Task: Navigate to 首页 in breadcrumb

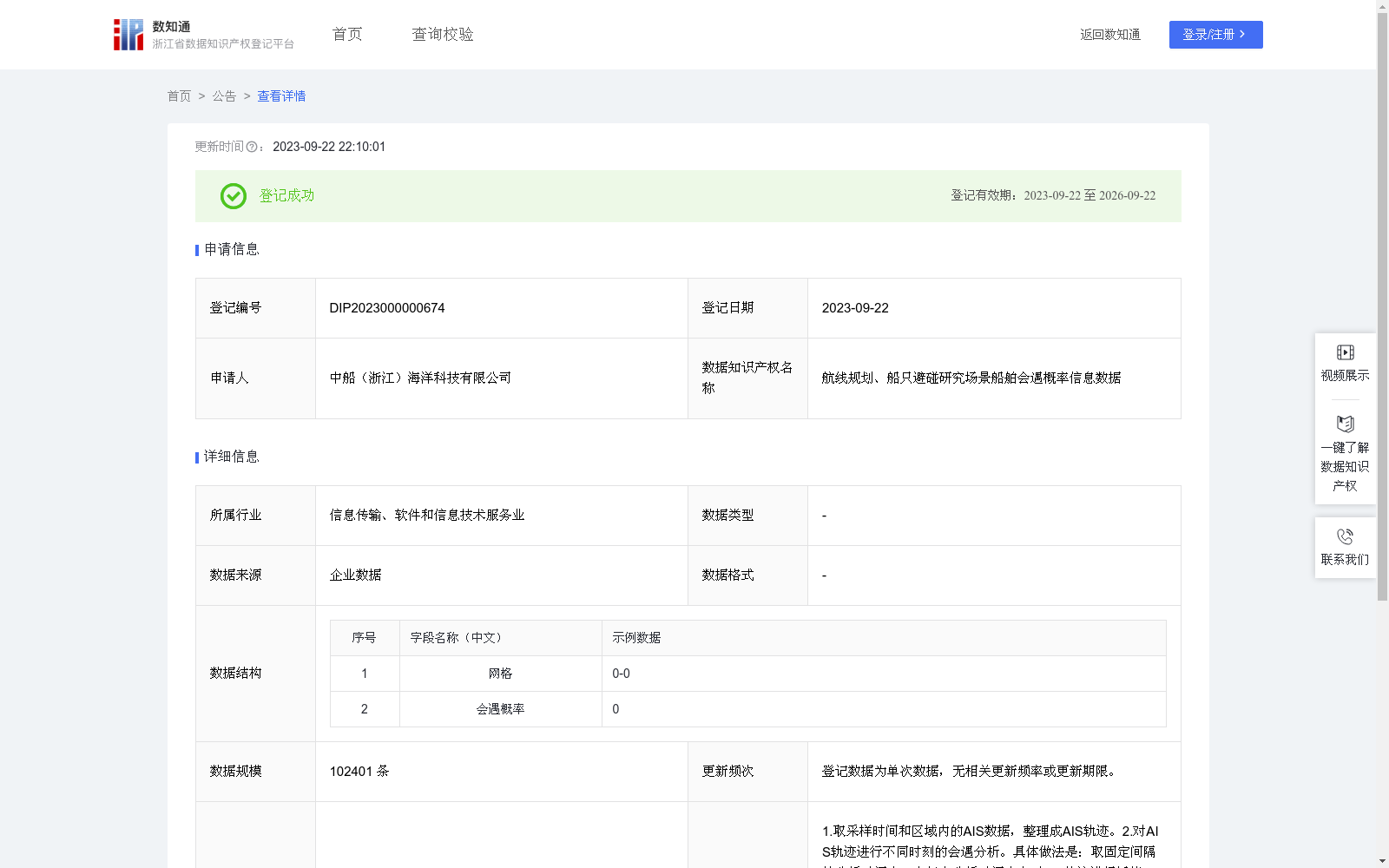Action: (x=179, y=96)
